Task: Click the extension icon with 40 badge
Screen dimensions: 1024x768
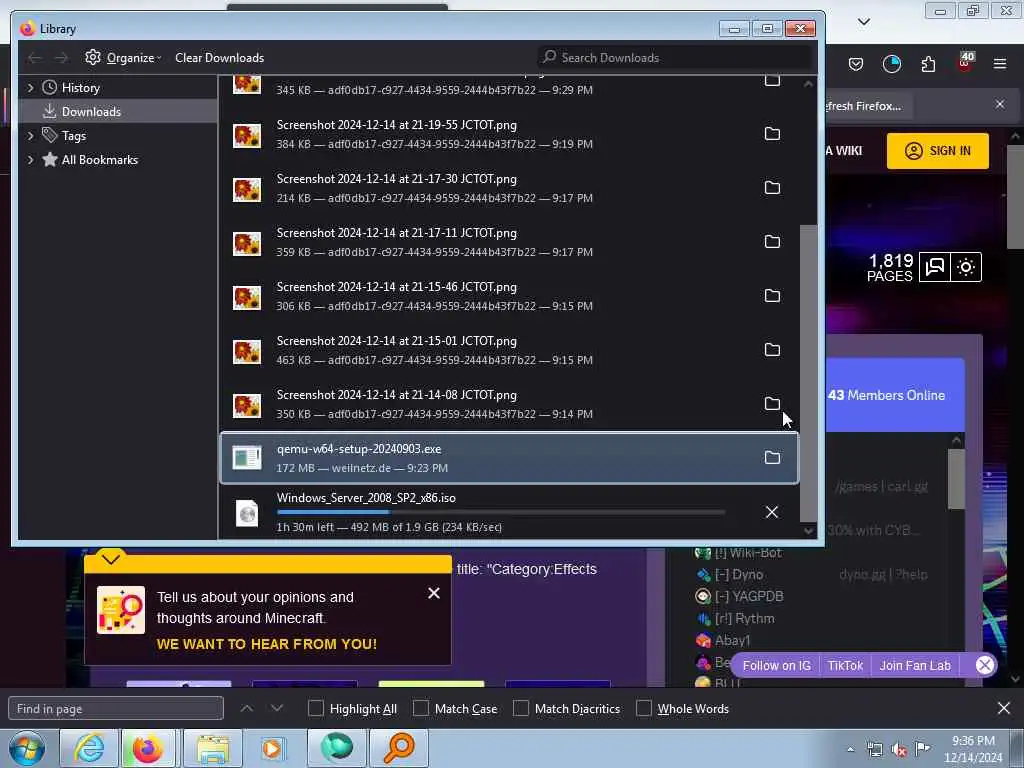Action: (965, 63)
